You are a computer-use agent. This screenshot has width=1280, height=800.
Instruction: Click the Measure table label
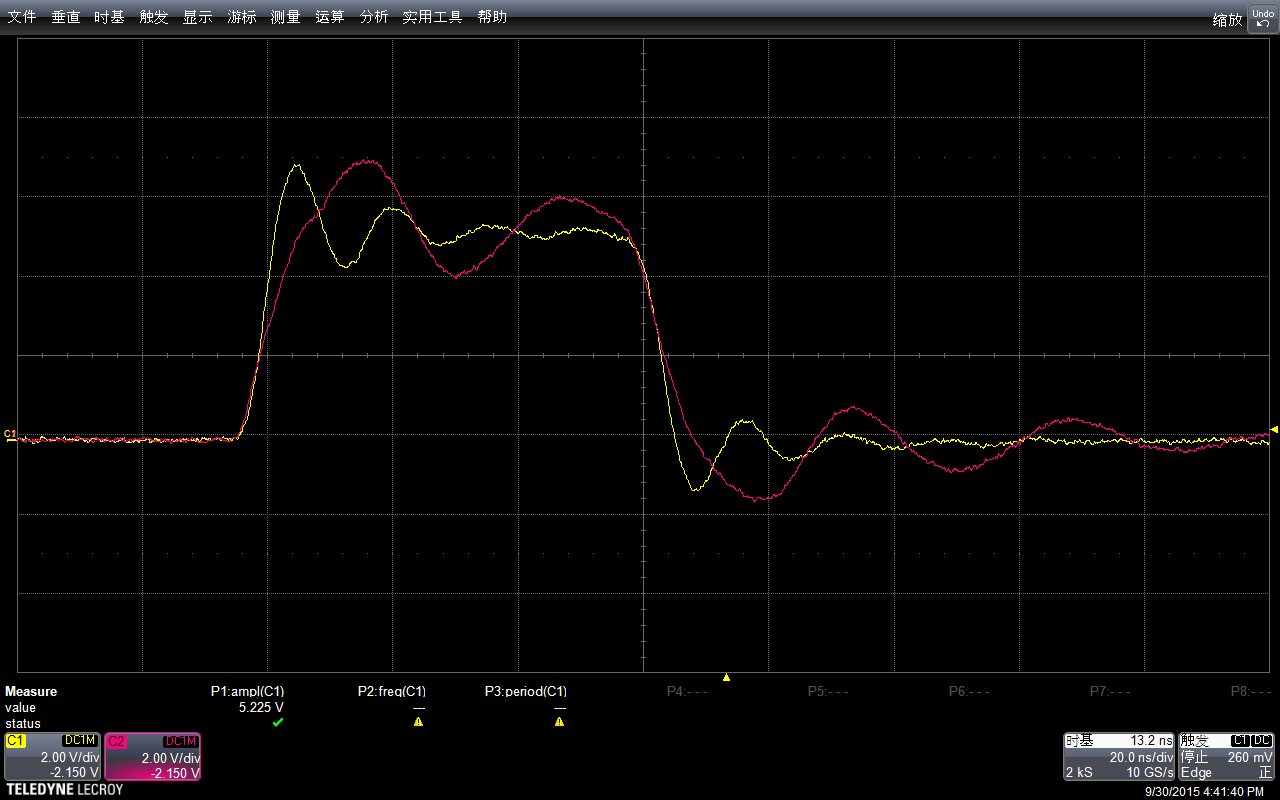(31, 691)
